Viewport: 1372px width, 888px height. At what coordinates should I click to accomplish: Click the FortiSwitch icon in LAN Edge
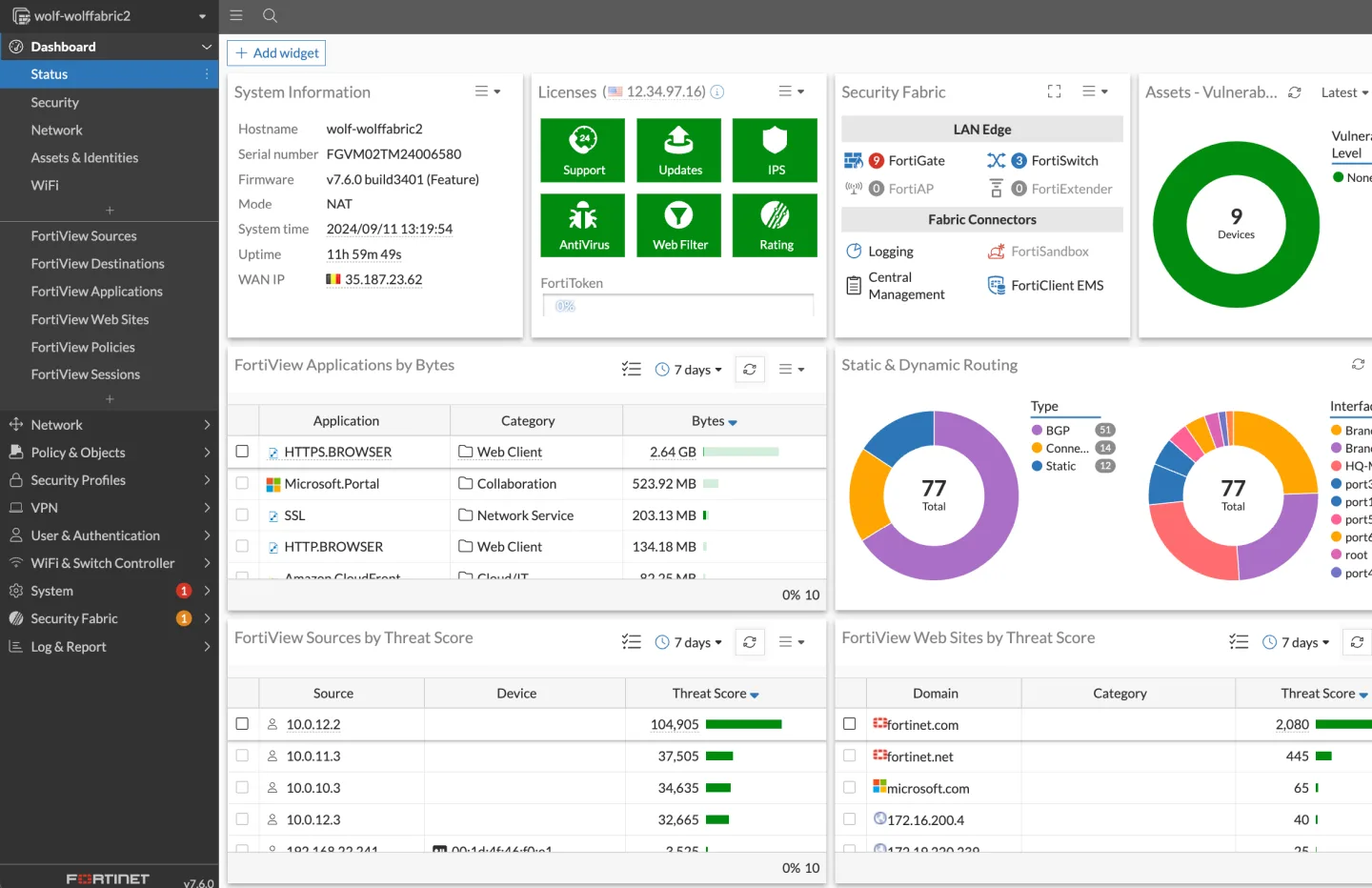(x=996, y=161)
